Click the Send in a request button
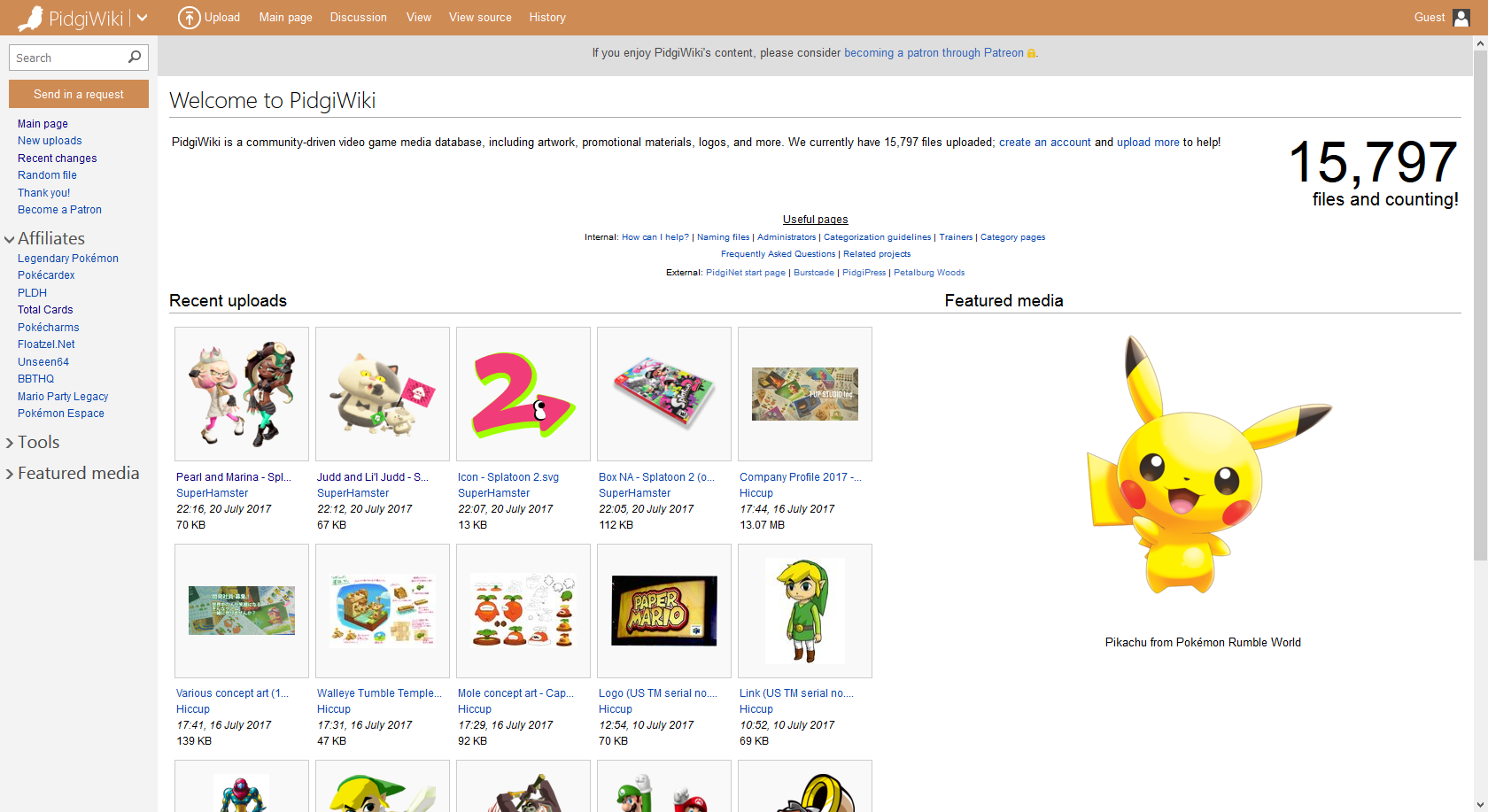Screen dimensions: 1488x812 coord(79,94)
